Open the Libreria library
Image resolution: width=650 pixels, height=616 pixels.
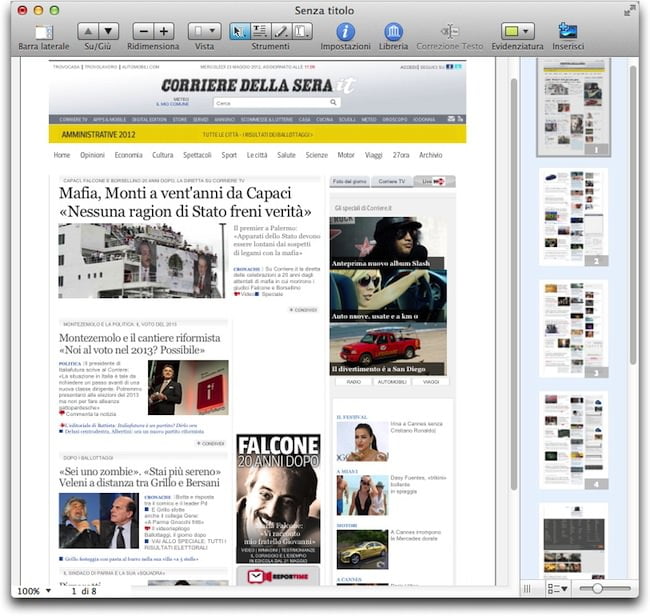[394, 32]
